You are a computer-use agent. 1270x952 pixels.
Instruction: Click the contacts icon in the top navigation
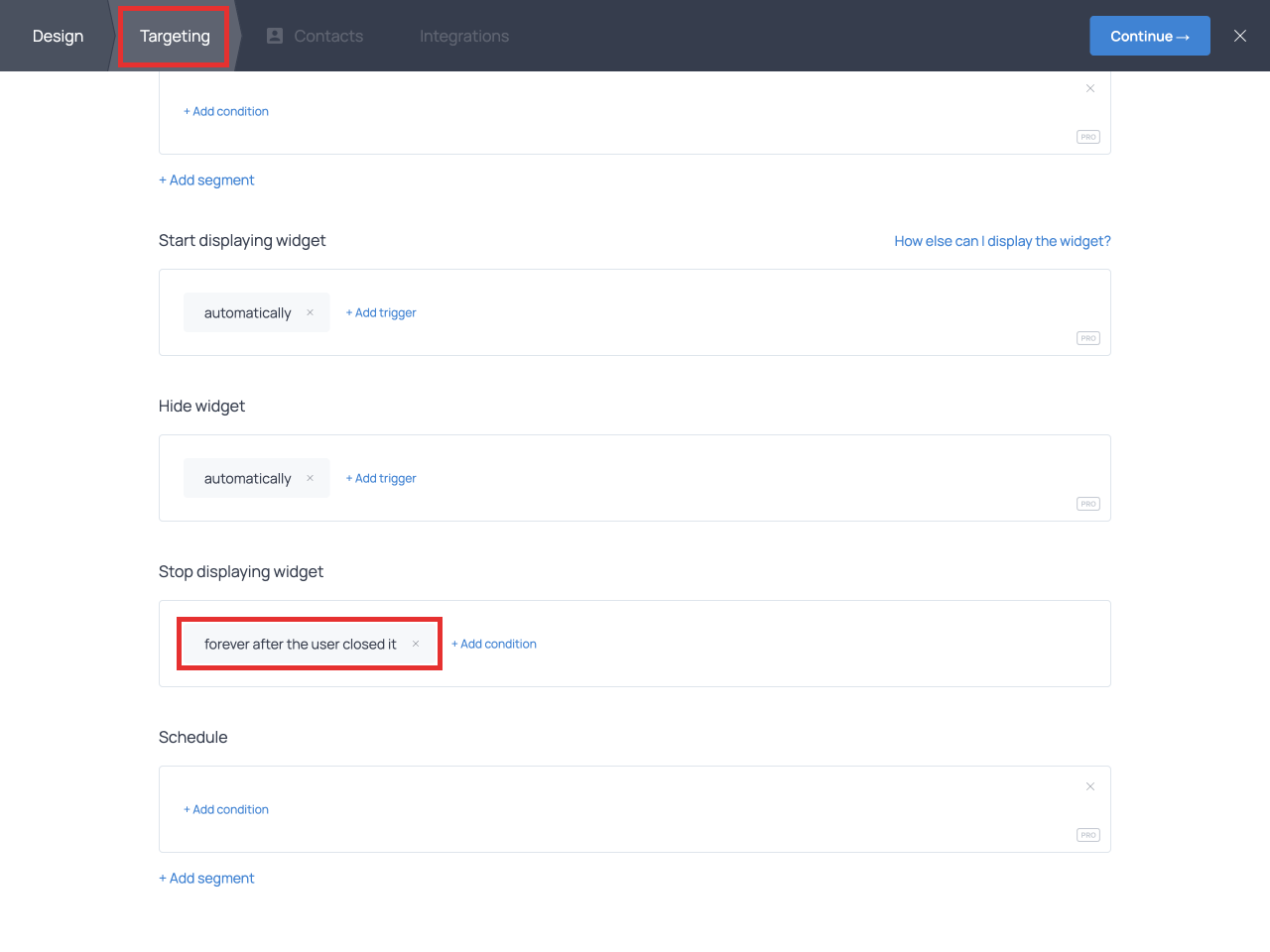[275, 36]
